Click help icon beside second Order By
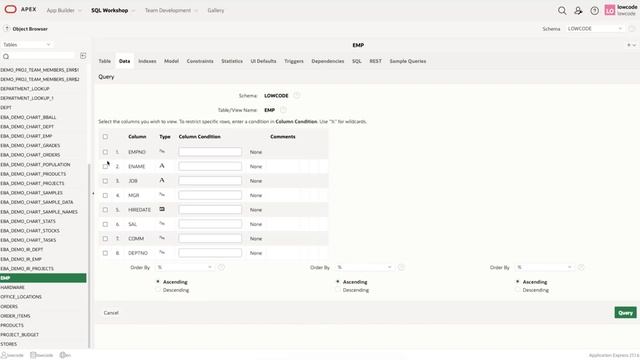 [401, 267]
